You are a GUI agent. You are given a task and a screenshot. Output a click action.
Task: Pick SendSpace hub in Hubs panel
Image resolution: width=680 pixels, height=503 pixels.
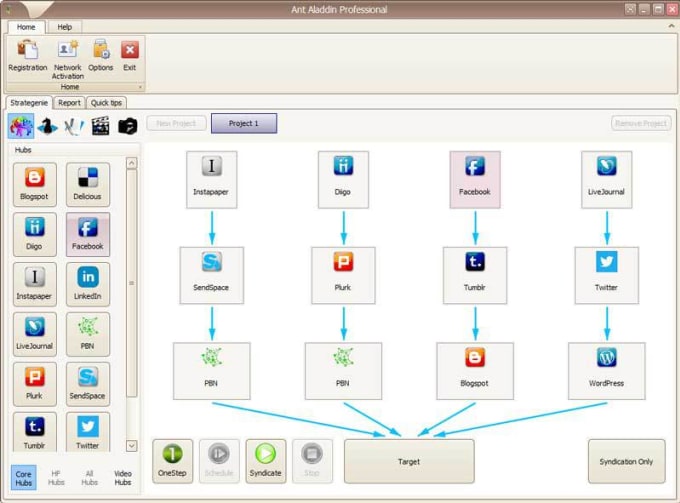tap(88, 384)
